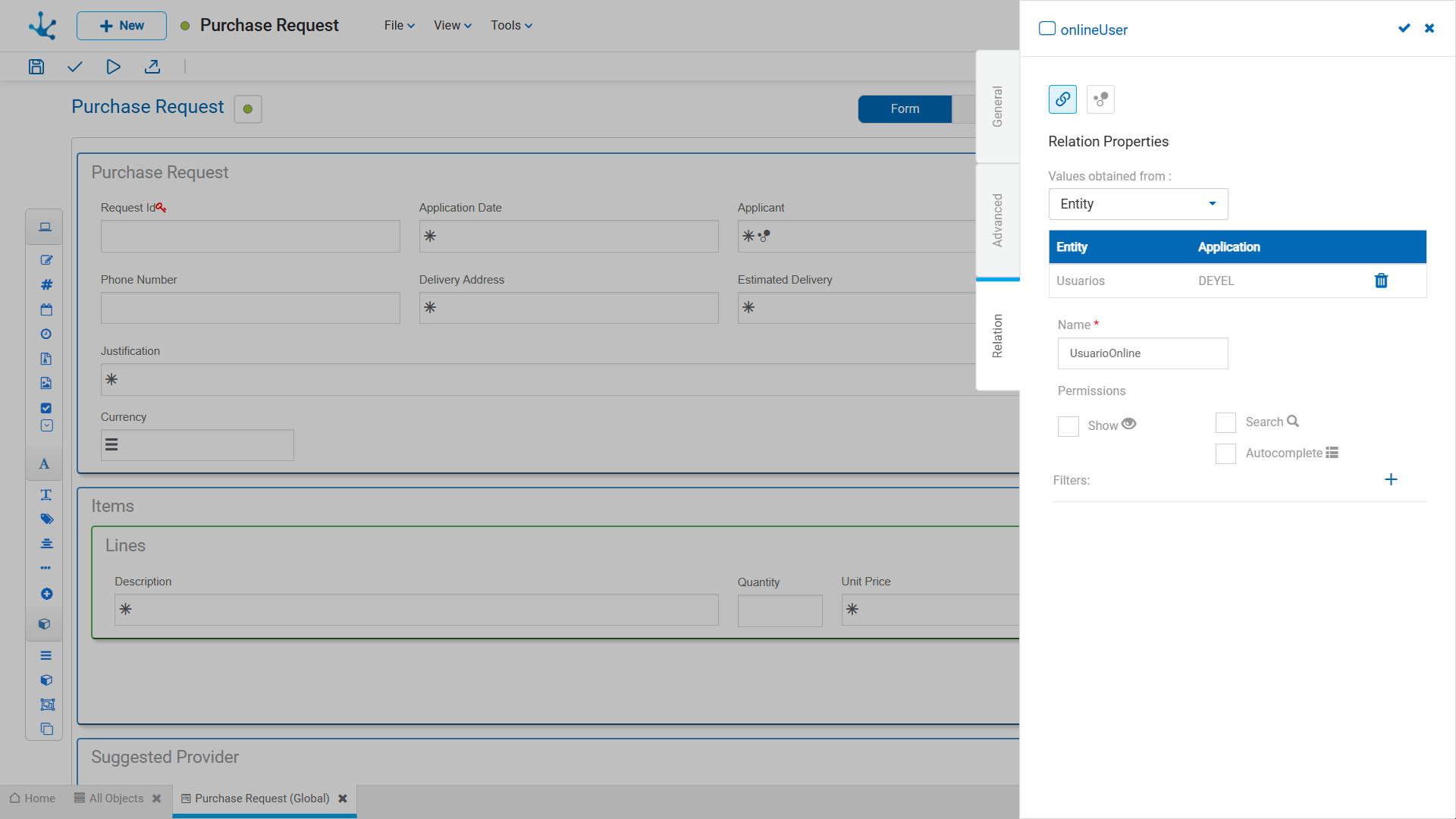Enable the Autocomplete permission checkbox

1225,453
